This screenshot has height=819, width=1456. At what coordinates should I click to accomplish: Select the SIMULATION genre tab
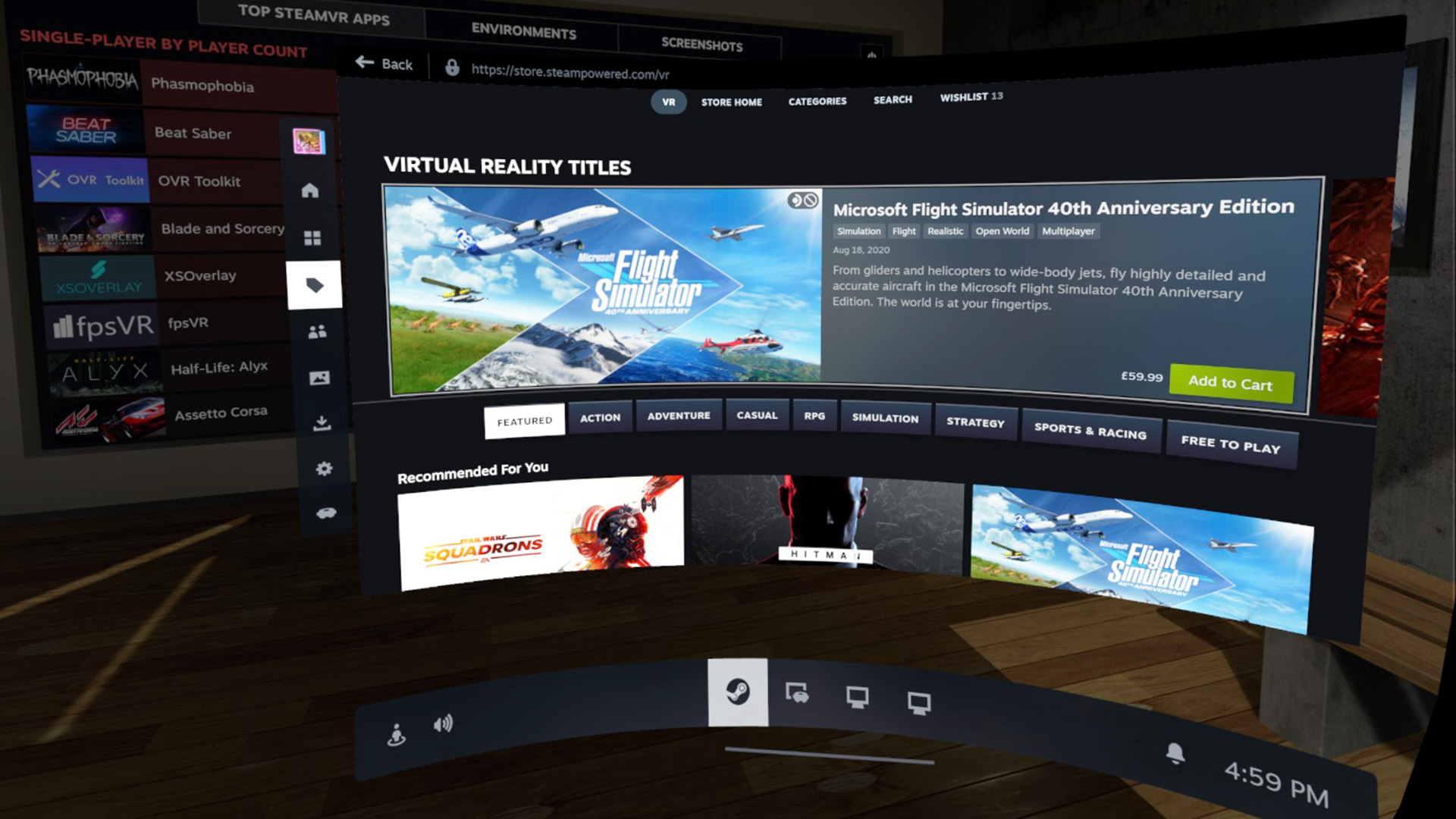pyautogui.click(x=885, y=419)
